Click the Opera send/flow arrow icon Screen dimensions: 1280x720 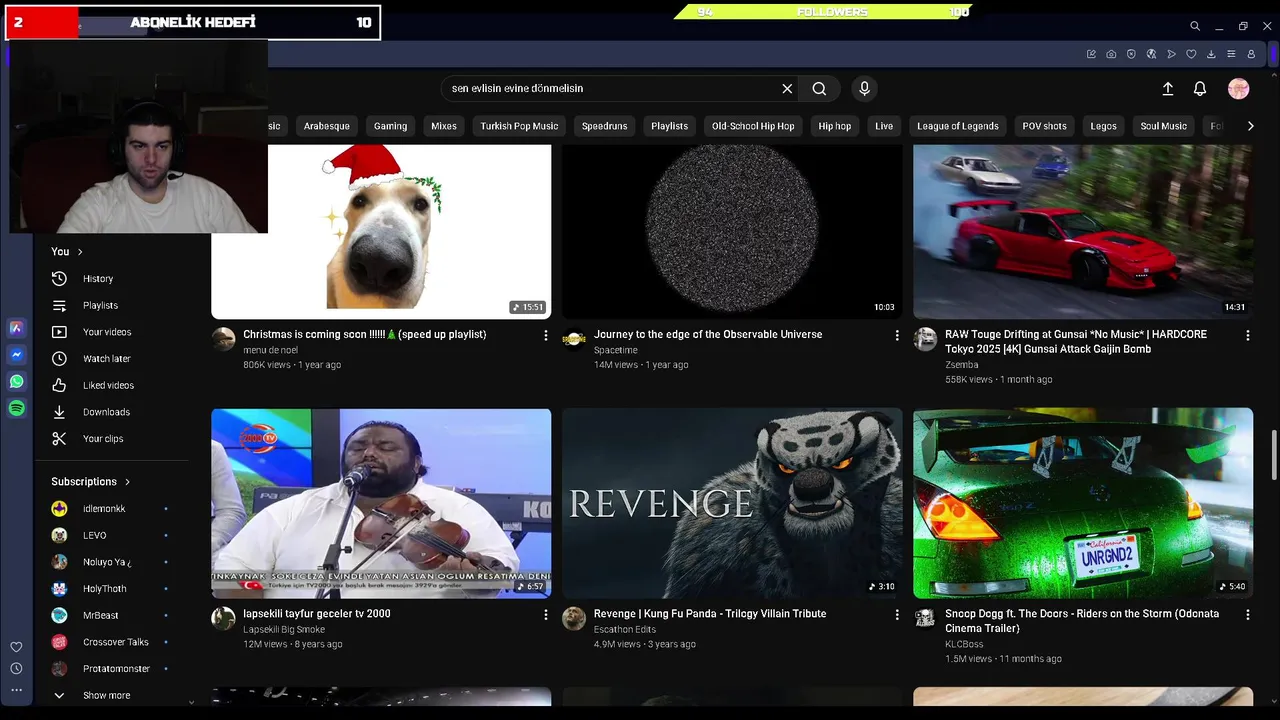pyautogui.click(x=1171, y=54)
